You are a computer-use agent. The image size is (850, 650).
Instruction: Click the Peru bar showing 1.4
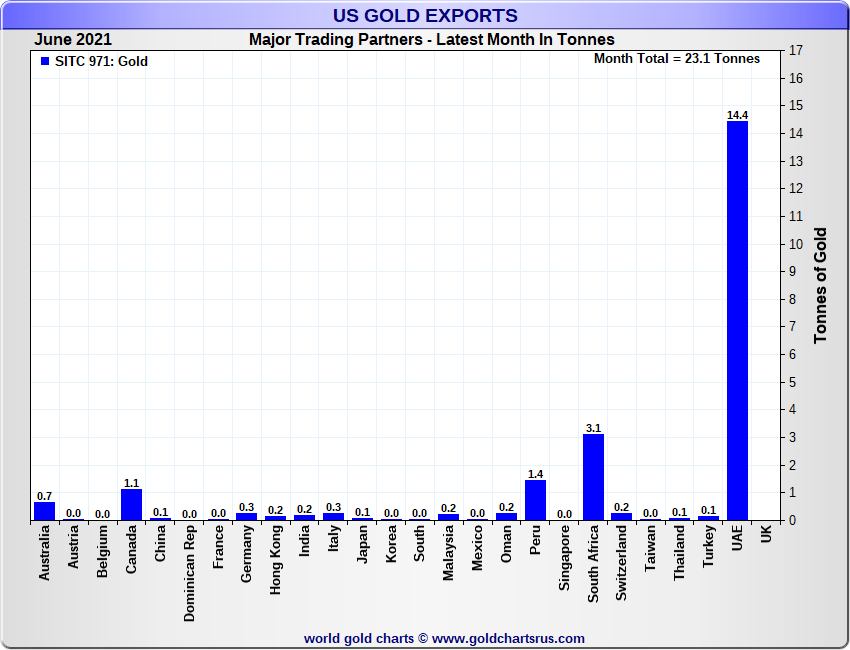[535, 500]
